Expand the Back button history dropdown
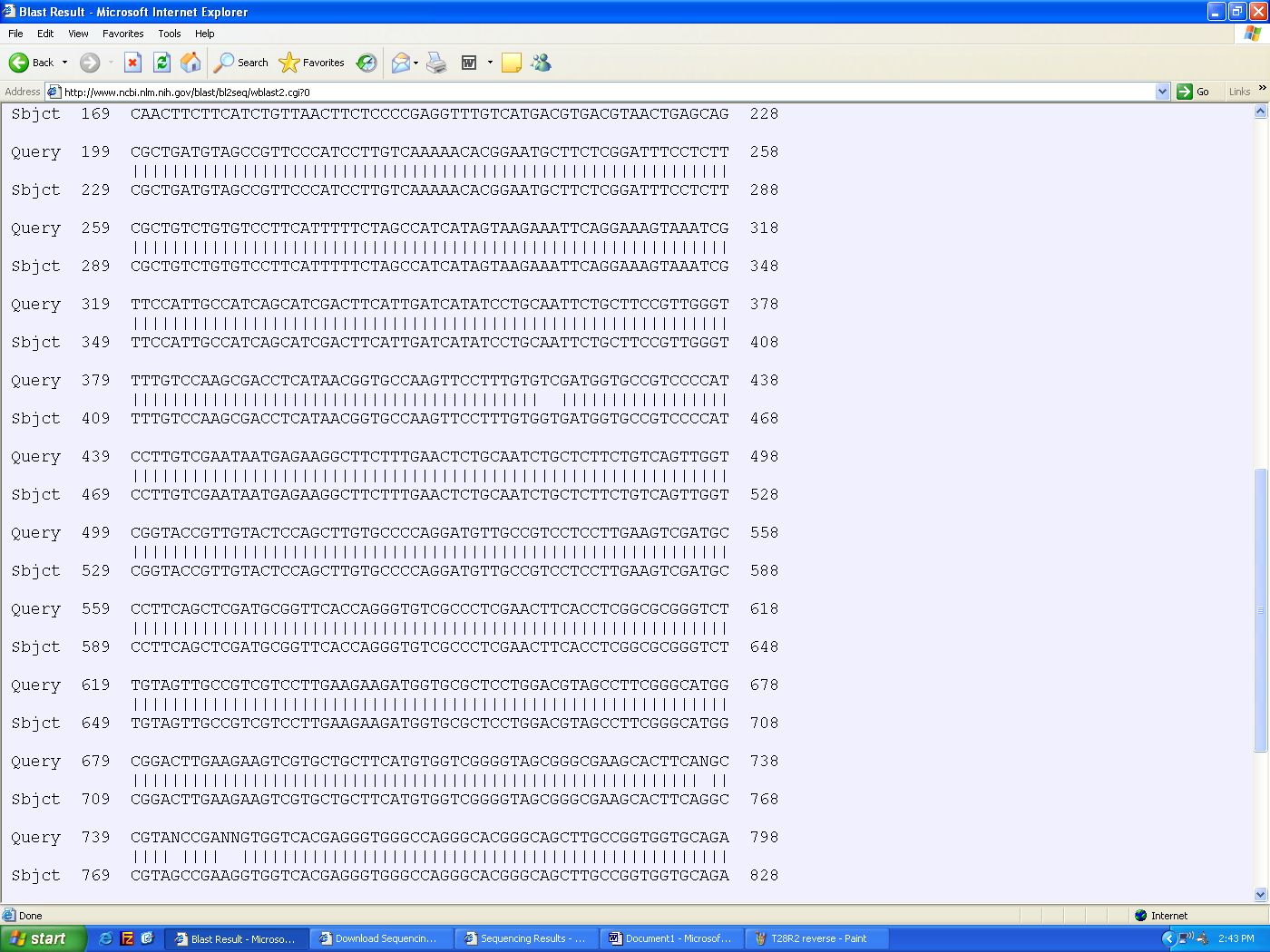1270x952 pixels. coord(64,63)
